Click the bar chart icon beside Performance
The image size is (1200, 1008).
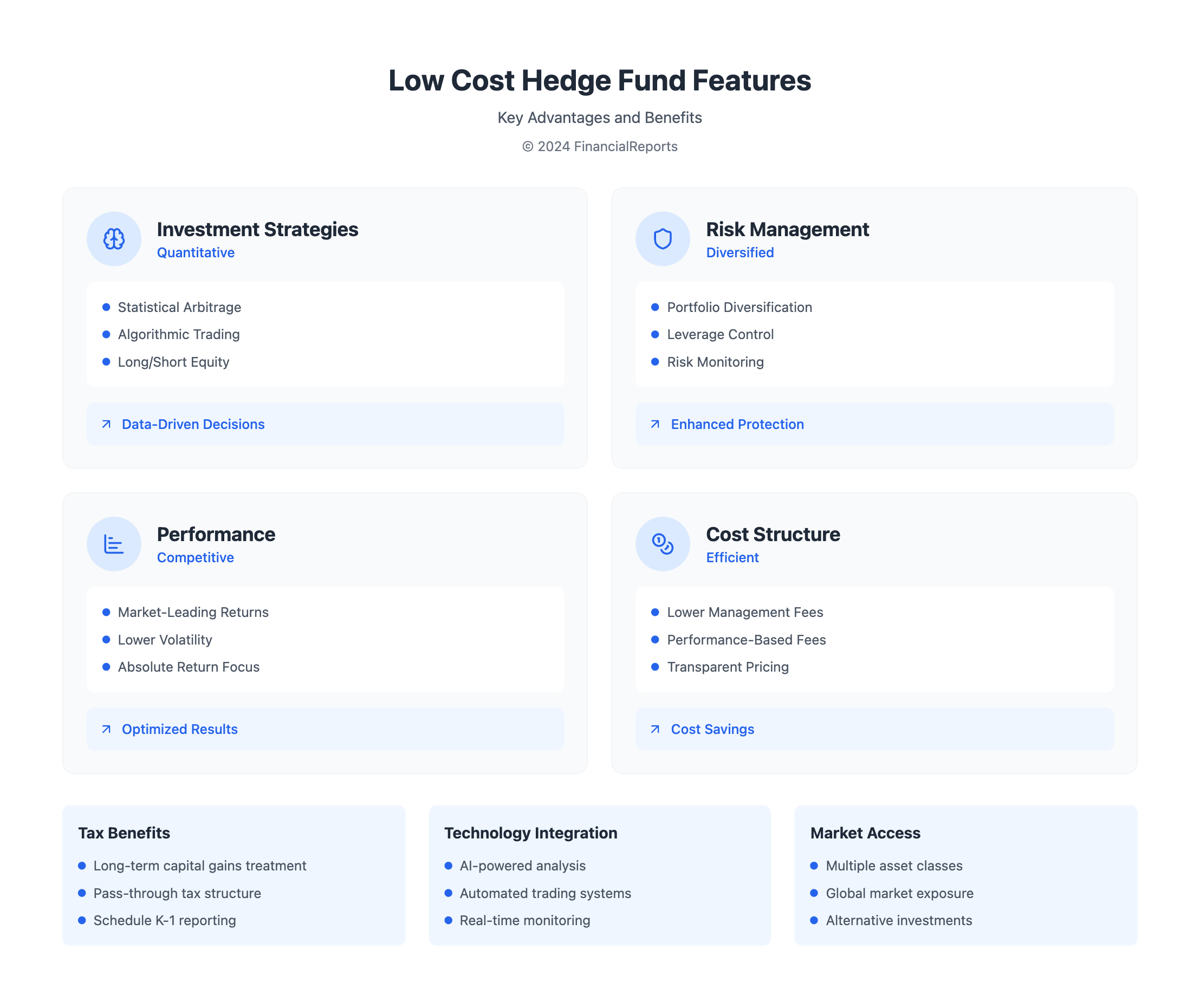click(x=114, y=544)
